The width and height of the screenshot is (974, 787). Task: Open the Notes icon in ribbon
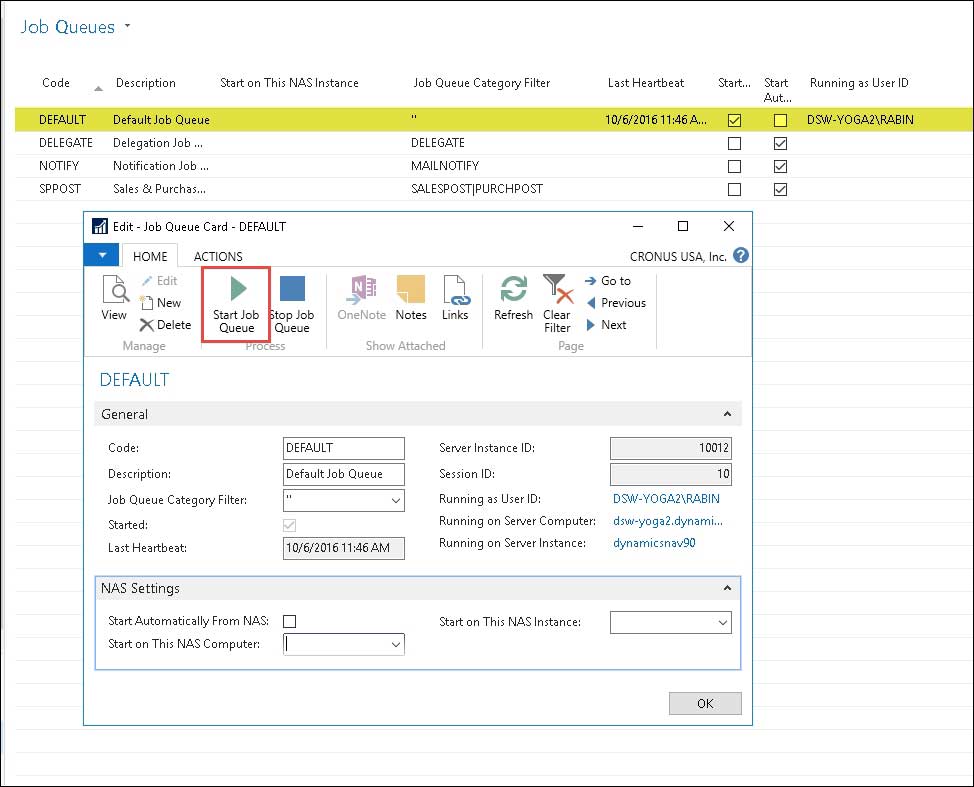pos(411,290)
